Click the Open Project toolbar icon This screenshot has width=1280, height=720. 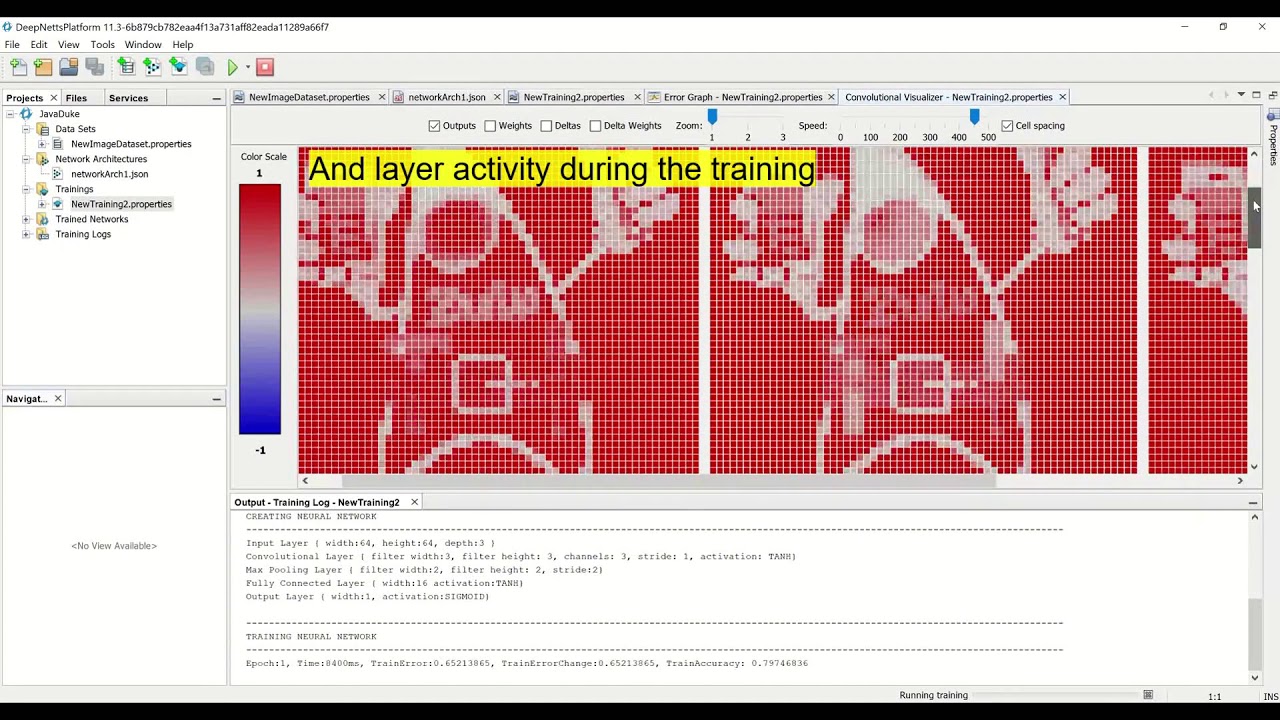coord(69,67)
